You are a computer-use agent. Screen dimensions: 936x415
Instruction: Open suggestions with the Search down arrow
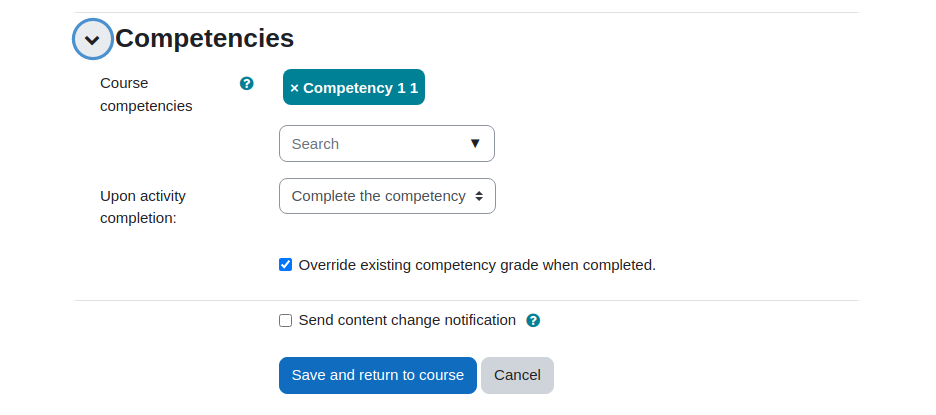475,143
